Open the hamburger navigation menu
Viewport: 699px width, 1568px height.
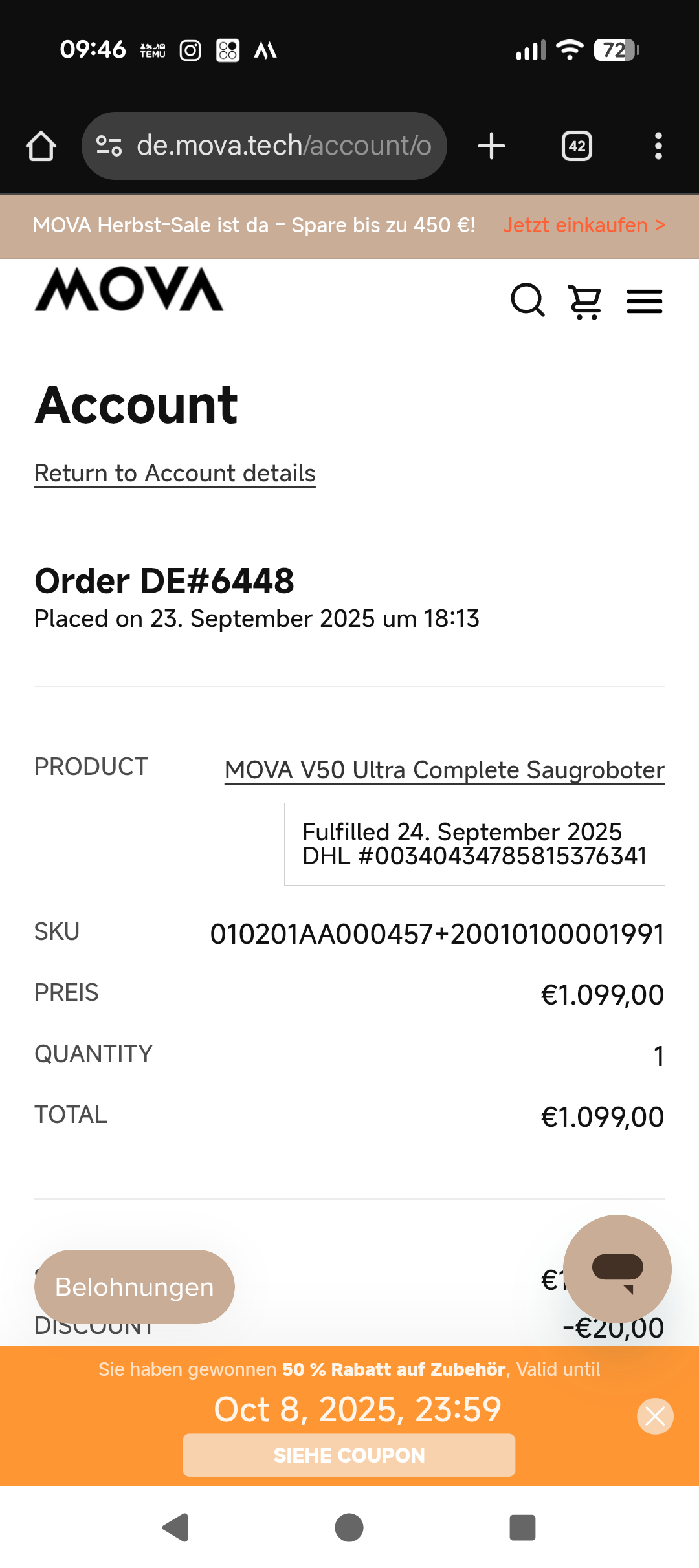pos(645,301)
